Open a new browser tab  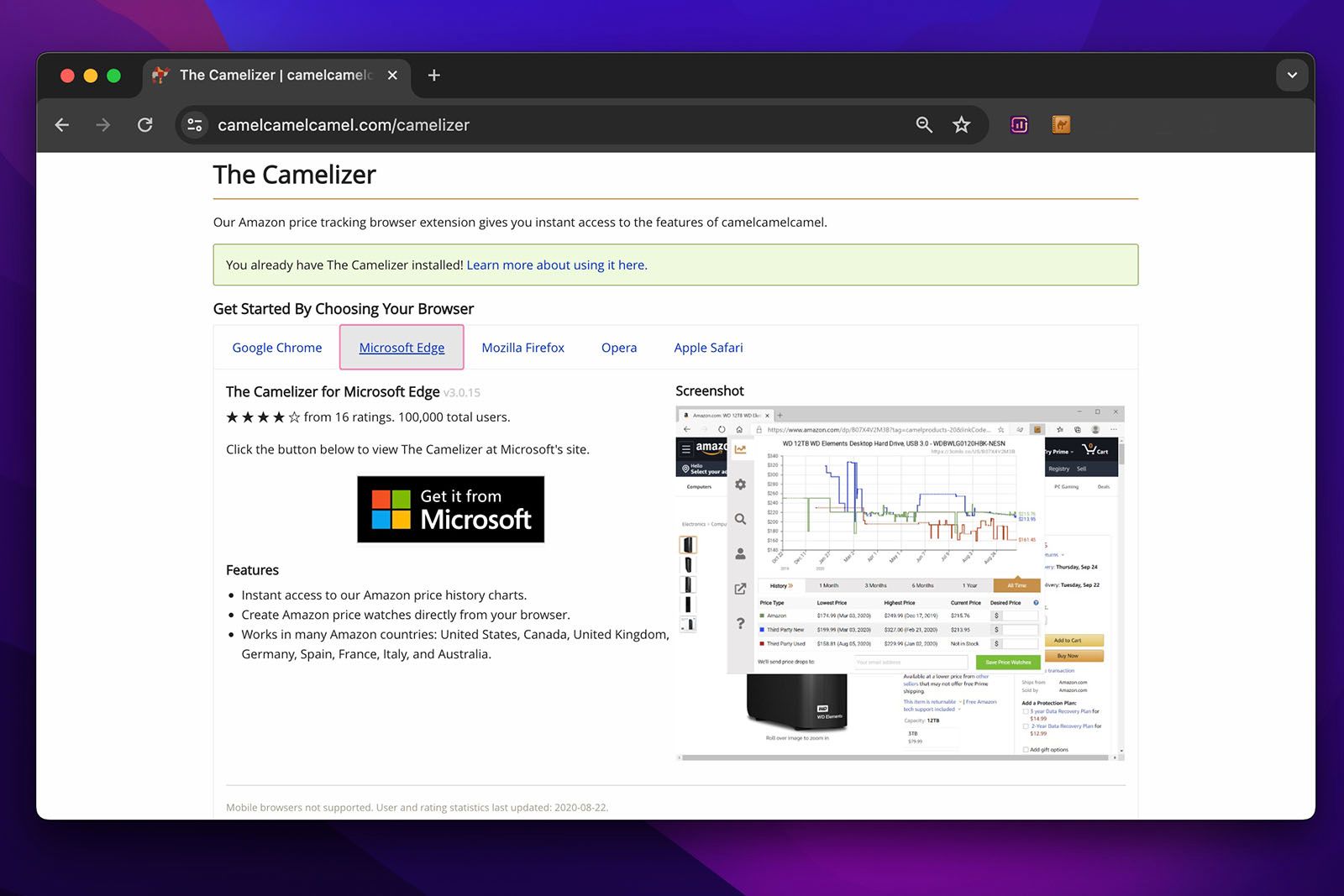pyautogui.click(x=434, y=76)
